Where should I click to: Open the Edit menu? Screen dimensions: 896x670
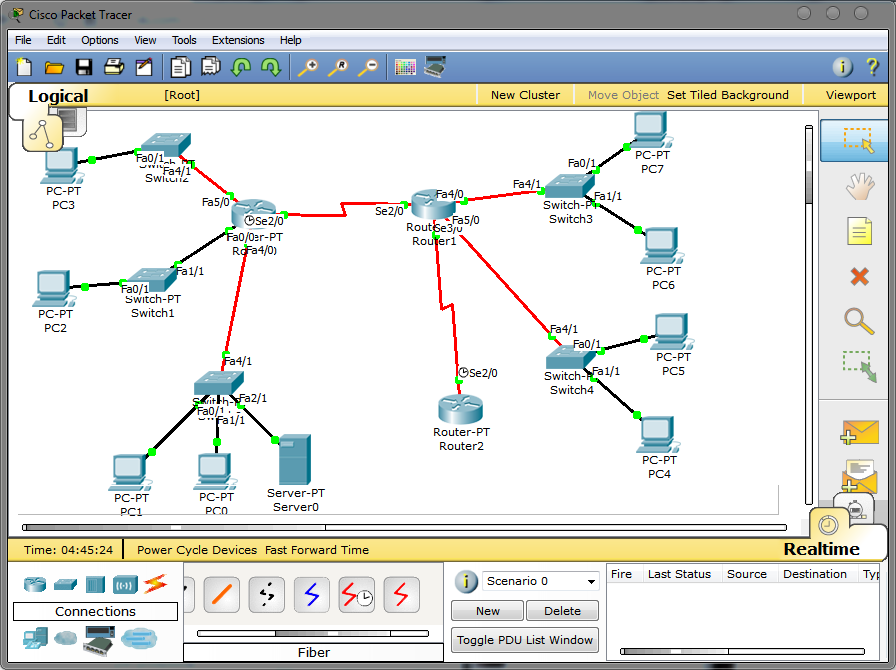(x=56, y=40)
